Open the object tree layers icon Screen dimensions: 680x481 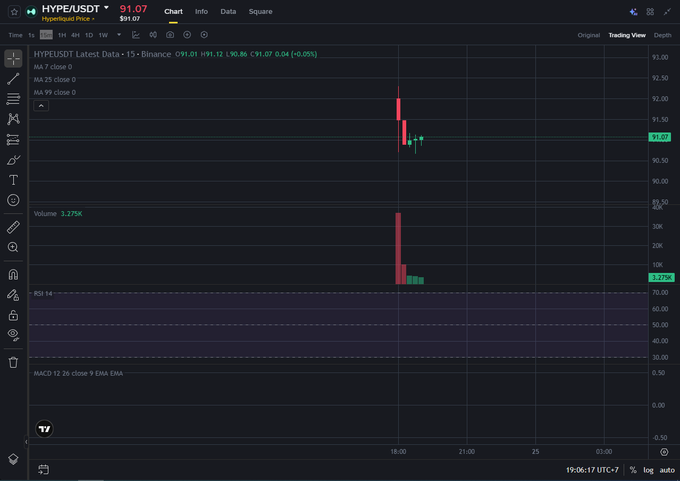pos(13,459)
